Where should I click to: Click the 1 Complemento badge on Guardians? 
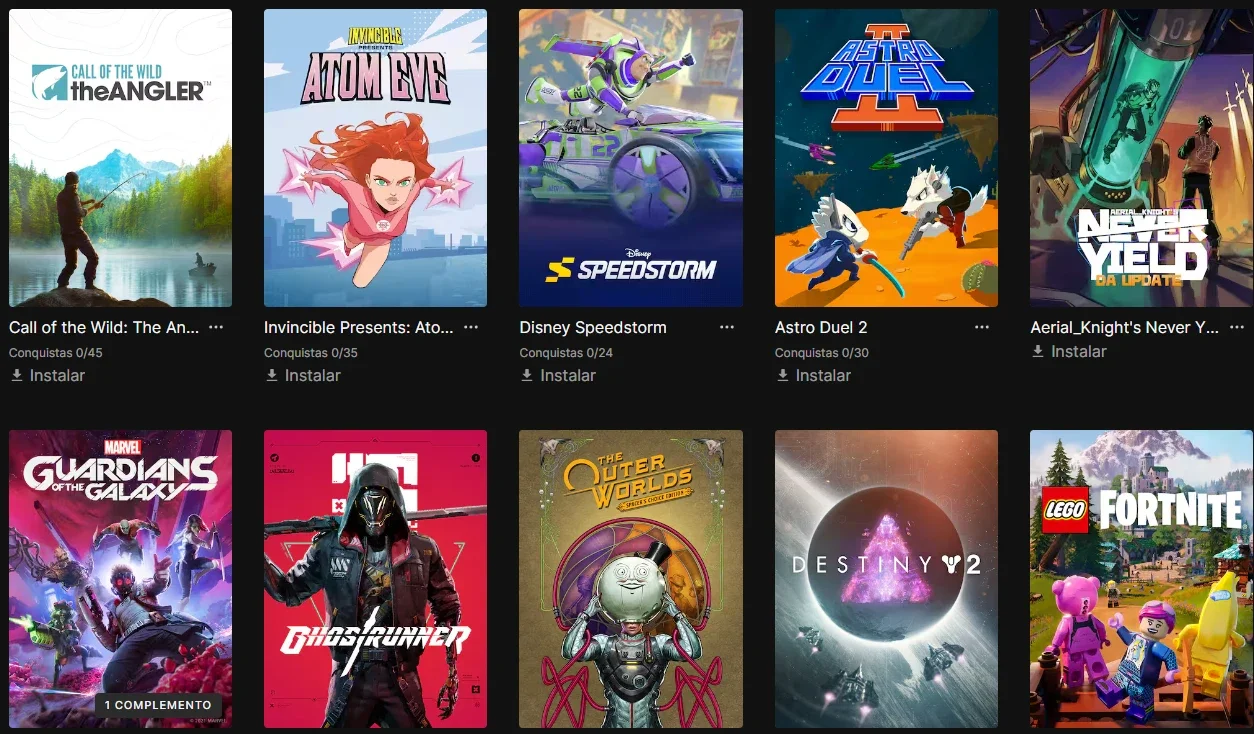tap(158, 705)
